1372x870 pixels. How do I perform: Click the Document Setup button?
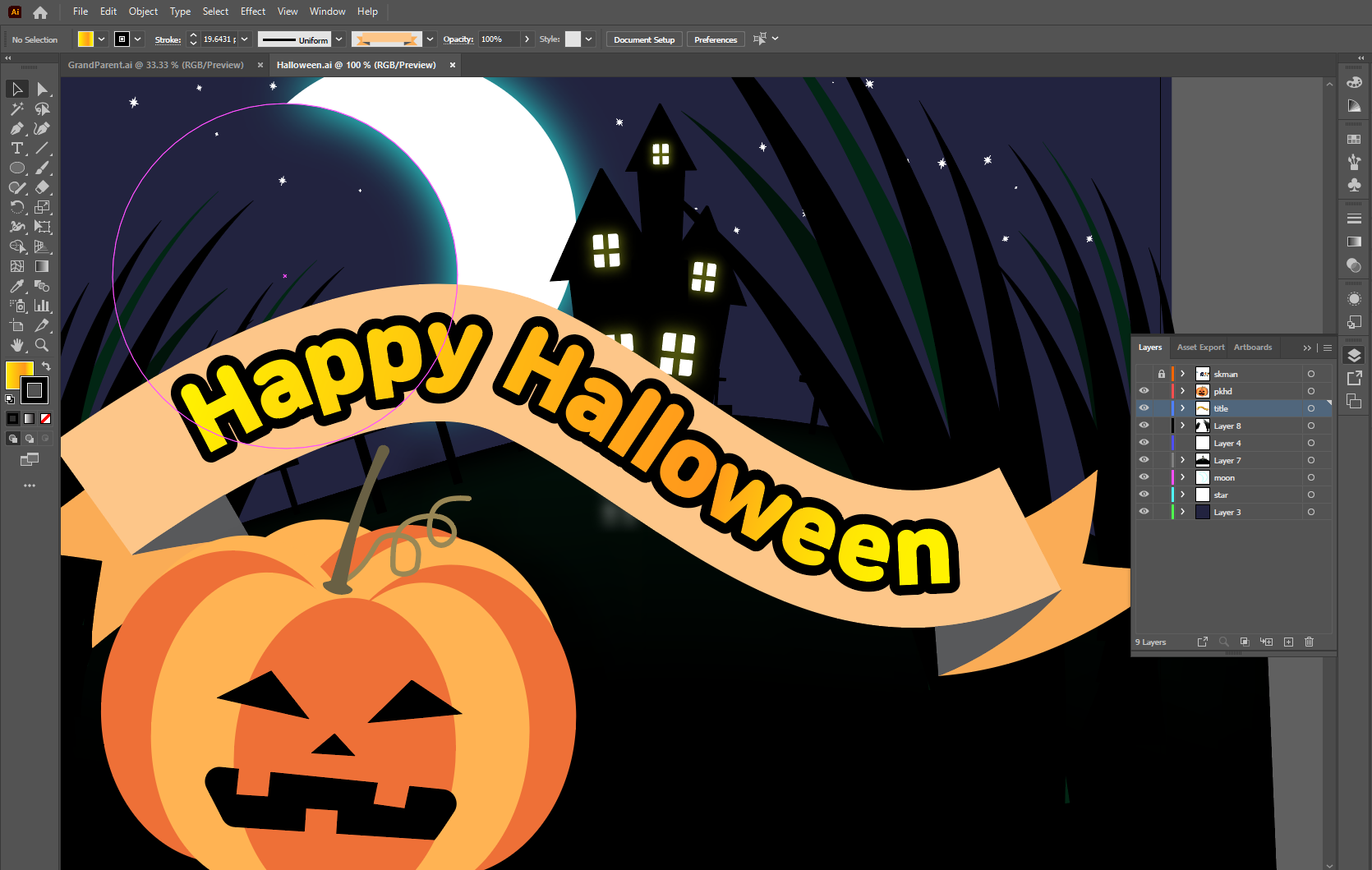[x=644, y=39]
